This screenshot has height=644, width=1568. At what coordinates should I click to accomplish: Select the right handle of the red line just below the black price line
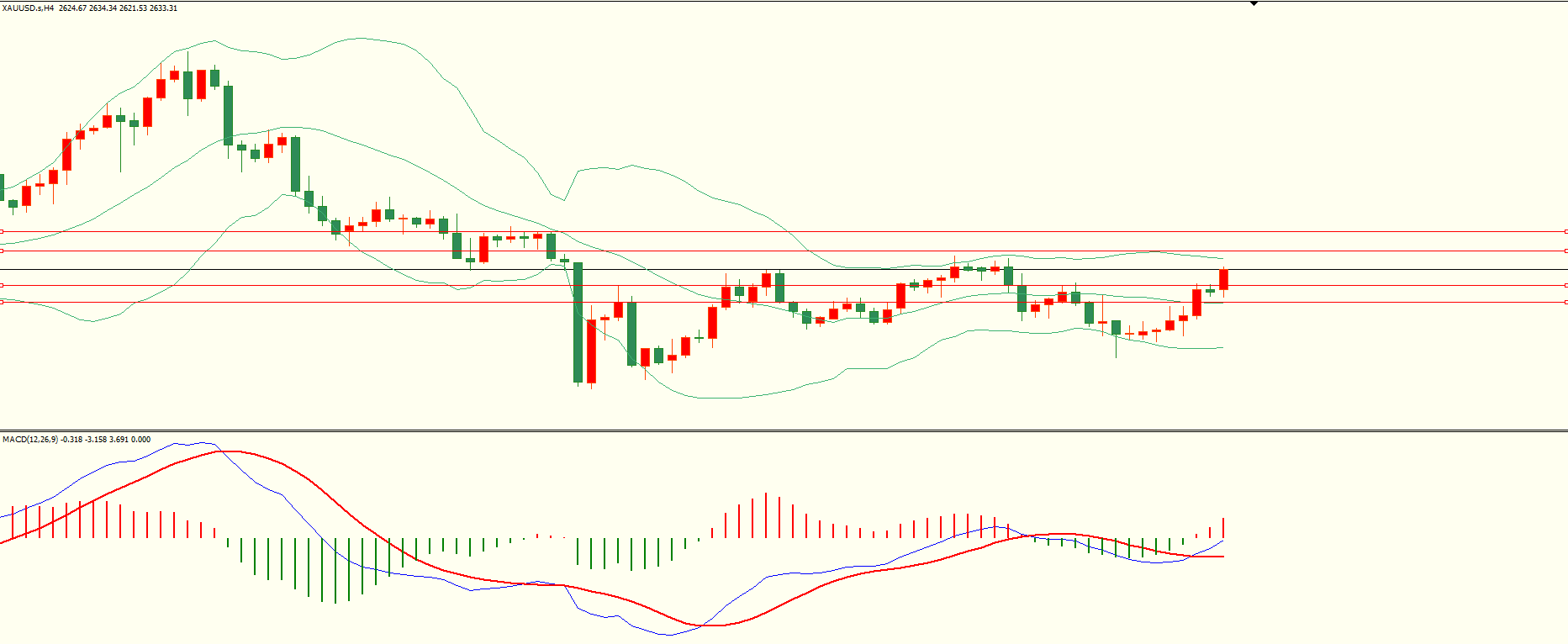click(x=1565, y=285)
